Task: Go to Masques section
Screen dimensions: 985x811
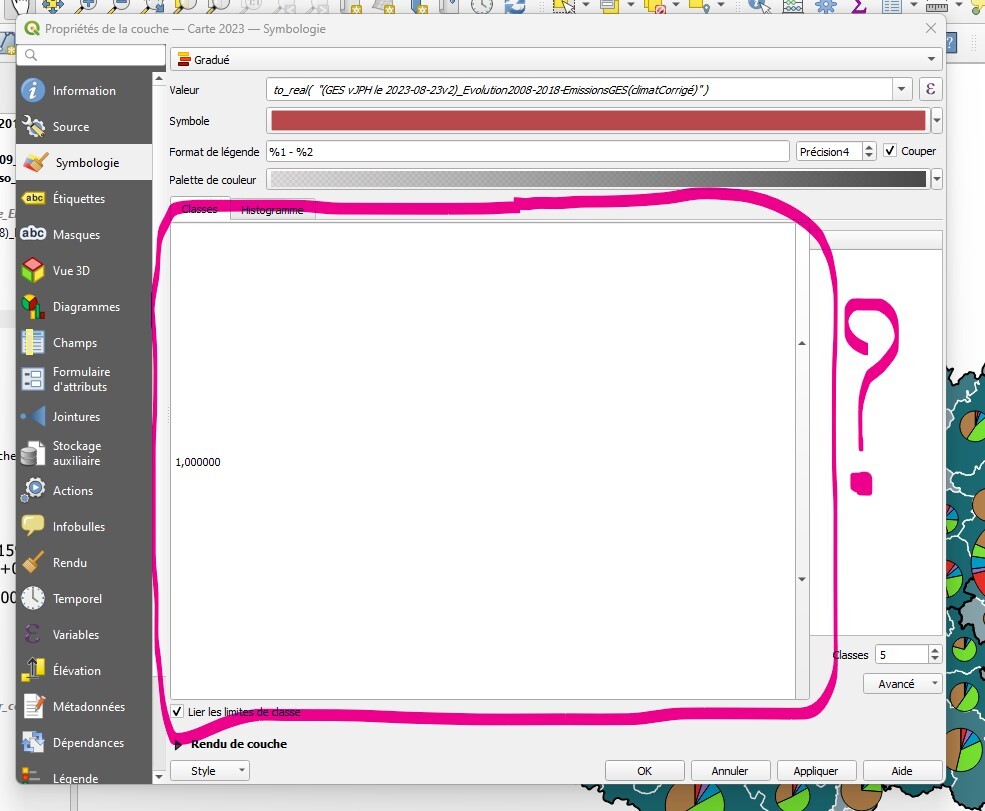Action: tap(76, 235)
